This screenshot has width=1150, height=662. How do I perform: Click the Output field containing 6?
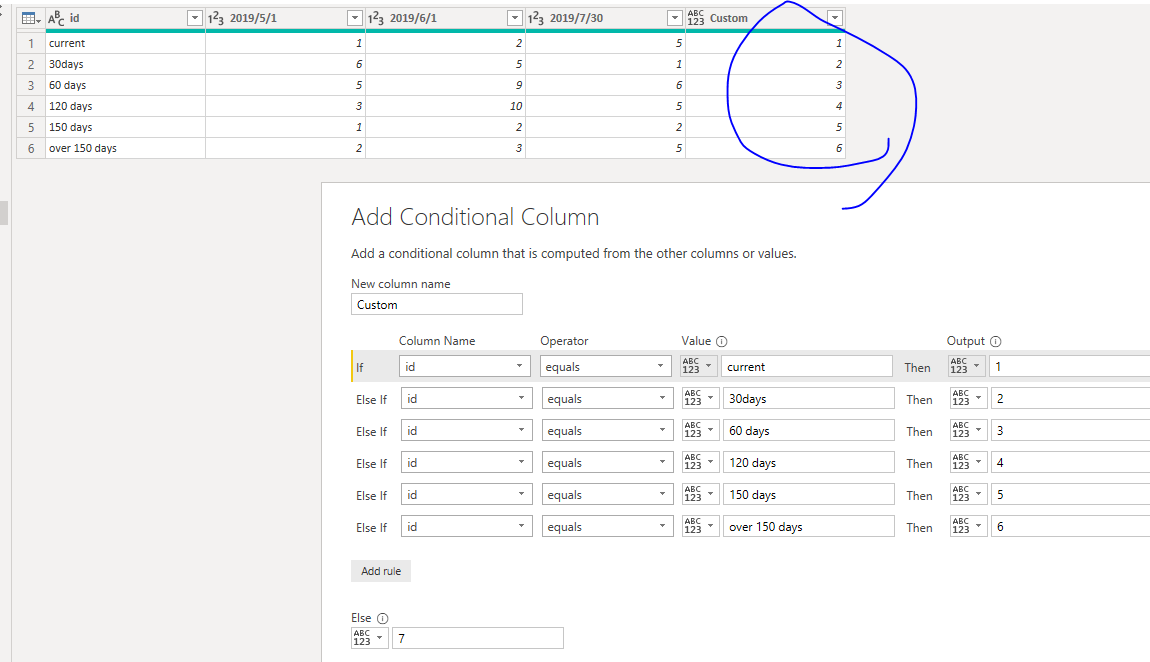pyautogui.click(x=1070, y=527)
